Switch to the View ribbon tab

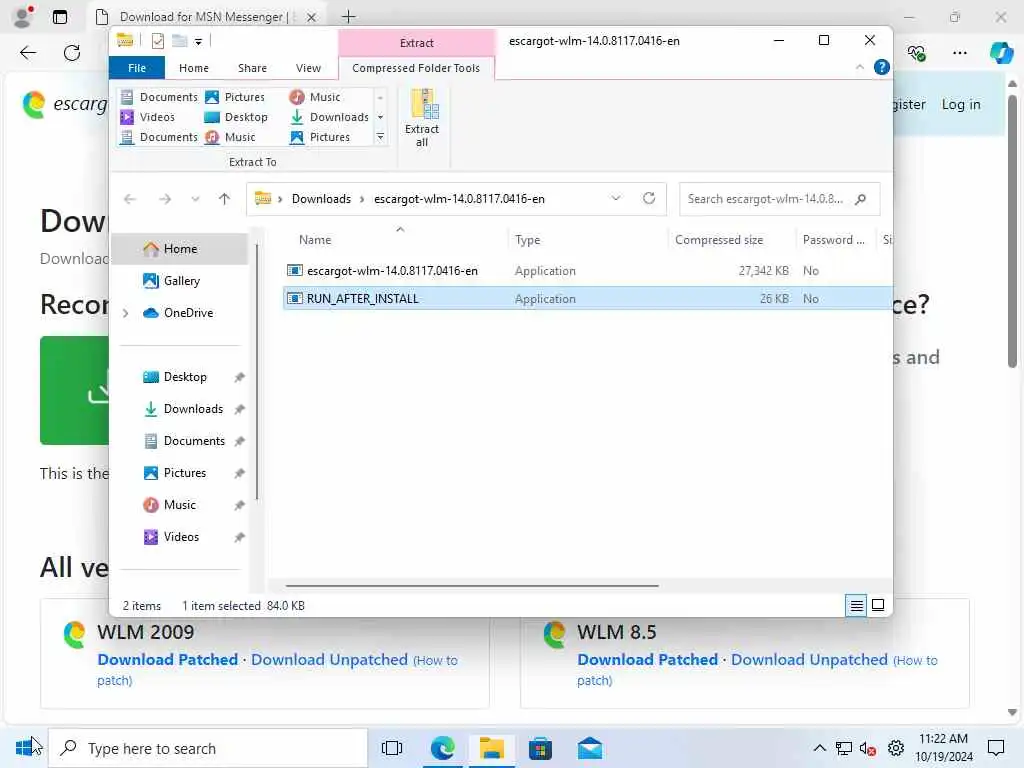click(308, 68)
